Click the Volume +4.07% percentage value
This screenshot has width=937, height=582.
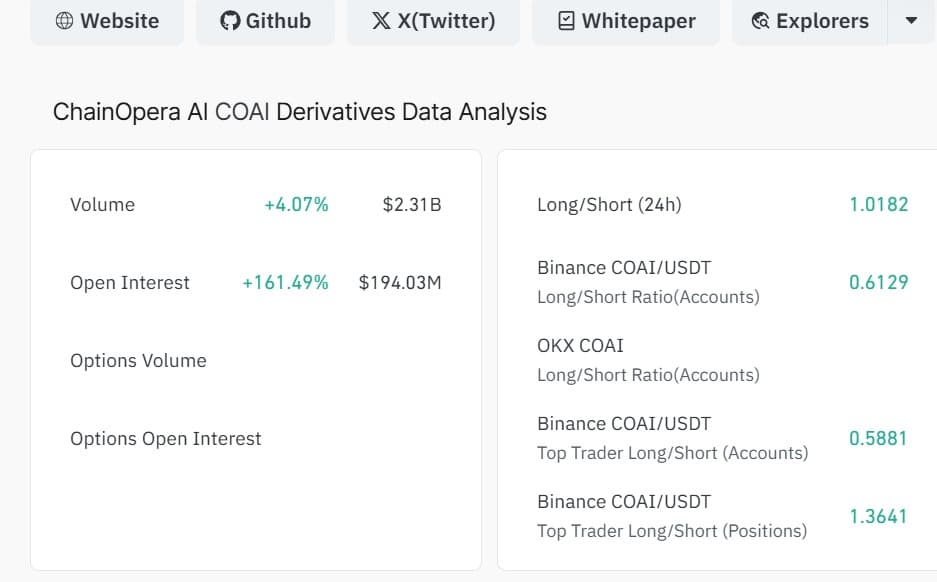(x=298, y=204)
